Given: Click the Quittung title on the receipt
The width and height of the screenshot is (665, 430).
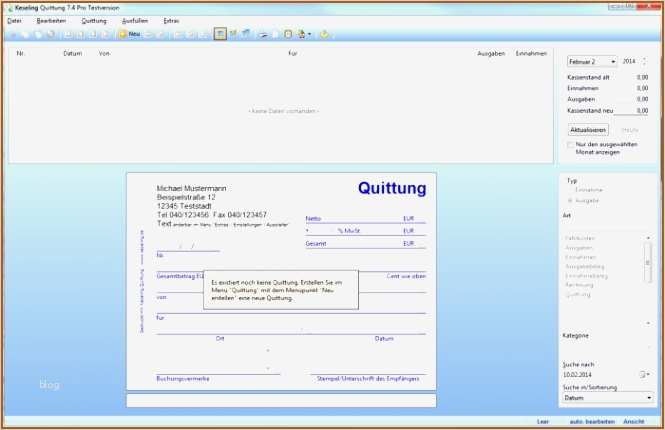Looking at the screenshot, I should pyautogui.click(x=392, y=188).
